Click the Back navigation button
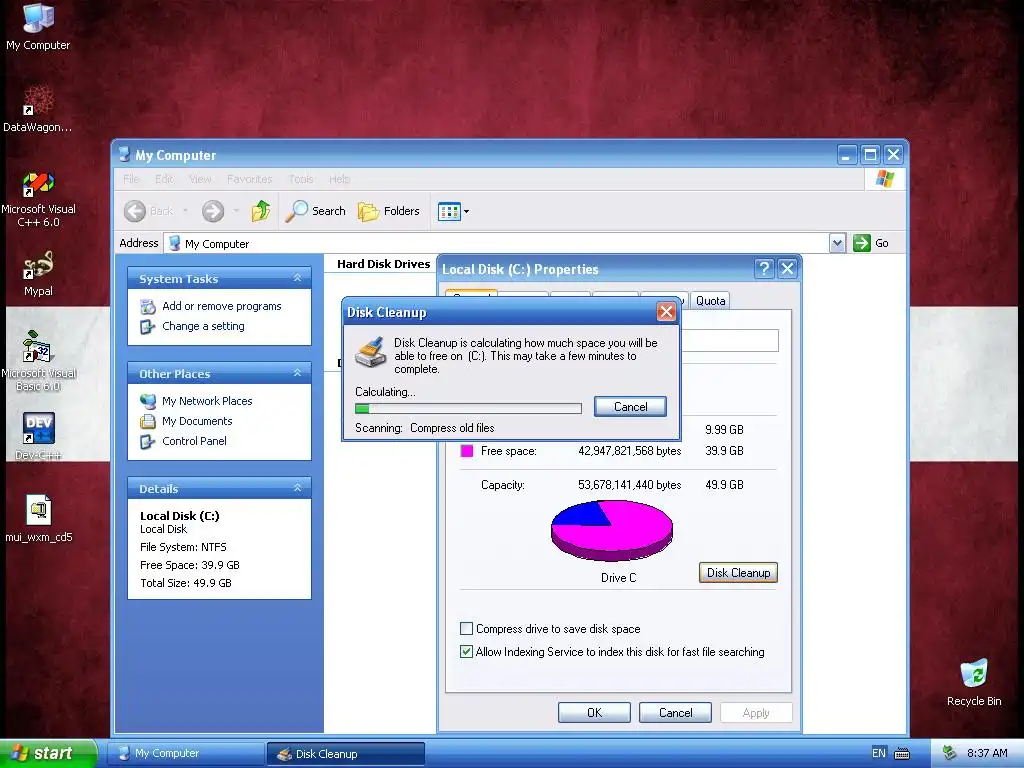Screen dimensions: 1024x768 149,211
